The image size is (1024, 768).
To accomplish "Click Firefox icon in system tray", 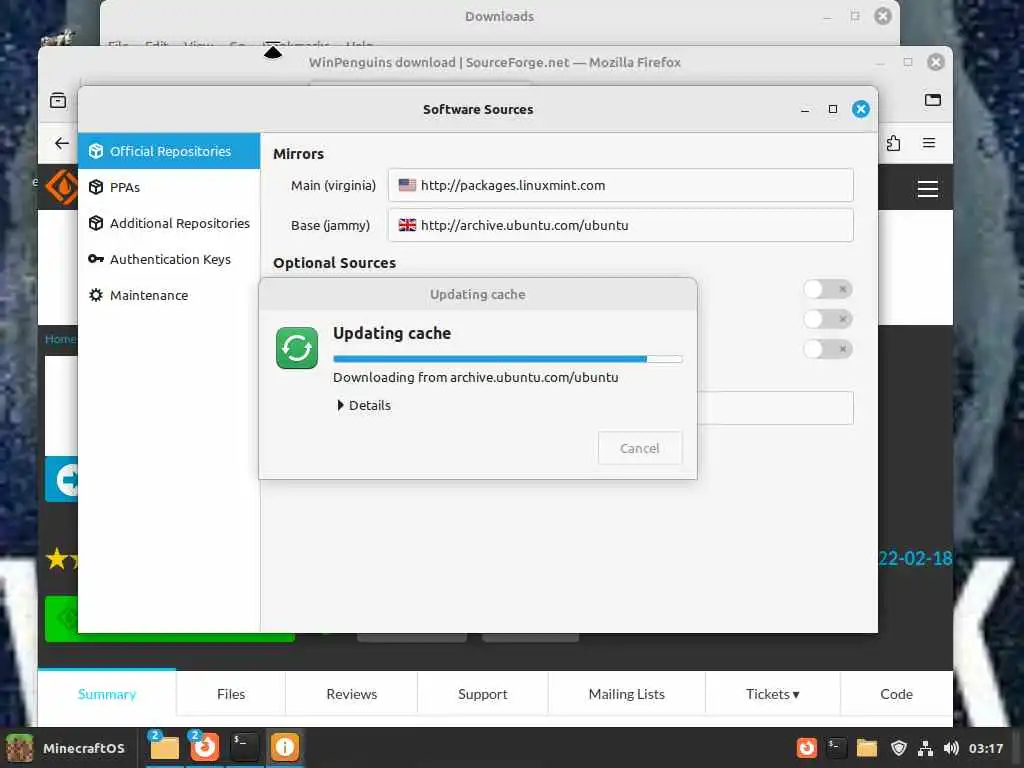I will 807,748.
